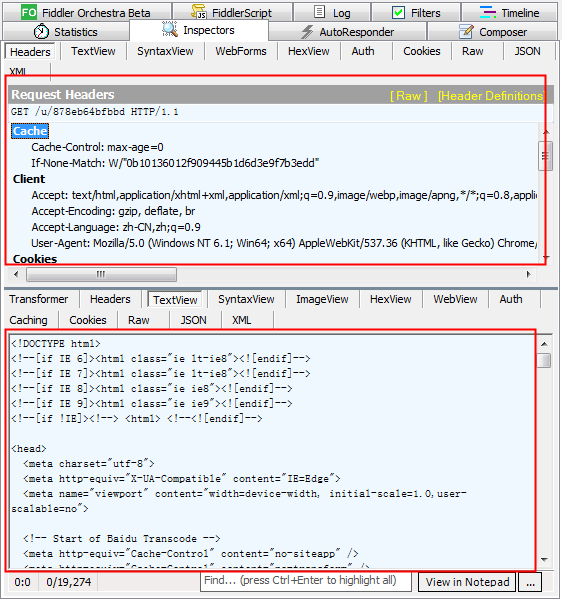The width and height of the screenshot is (562, 600).
Task: Click the View in Notepad button
Action: [467, 582]
